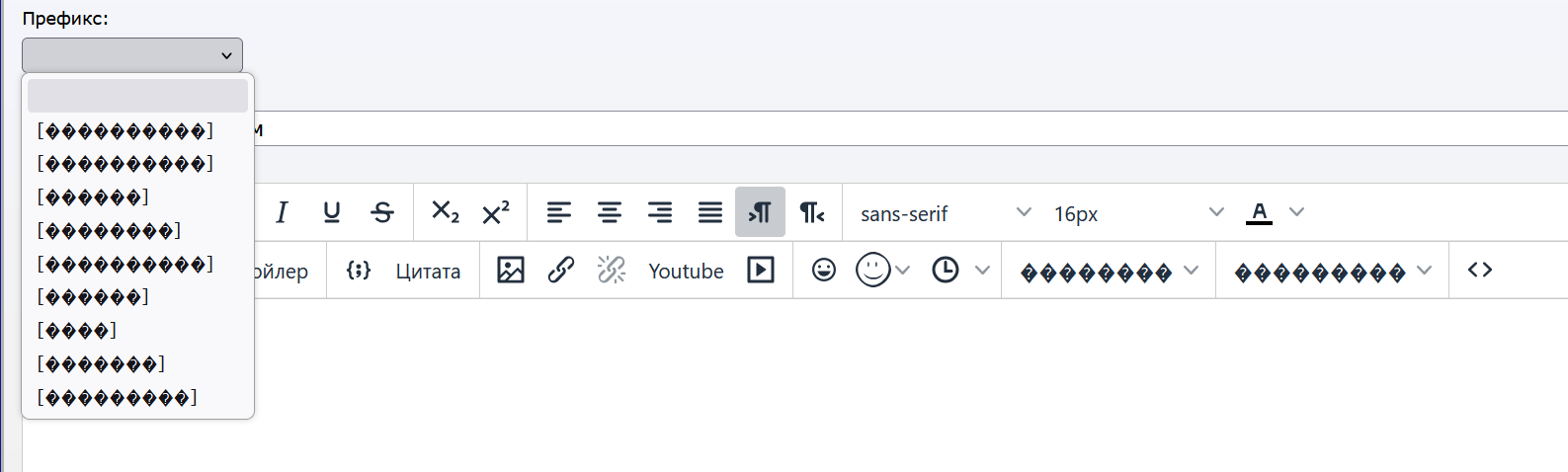Apply superscript formatting
The width and height of the screenshot is (1568, 472).
tap(496, 212)
